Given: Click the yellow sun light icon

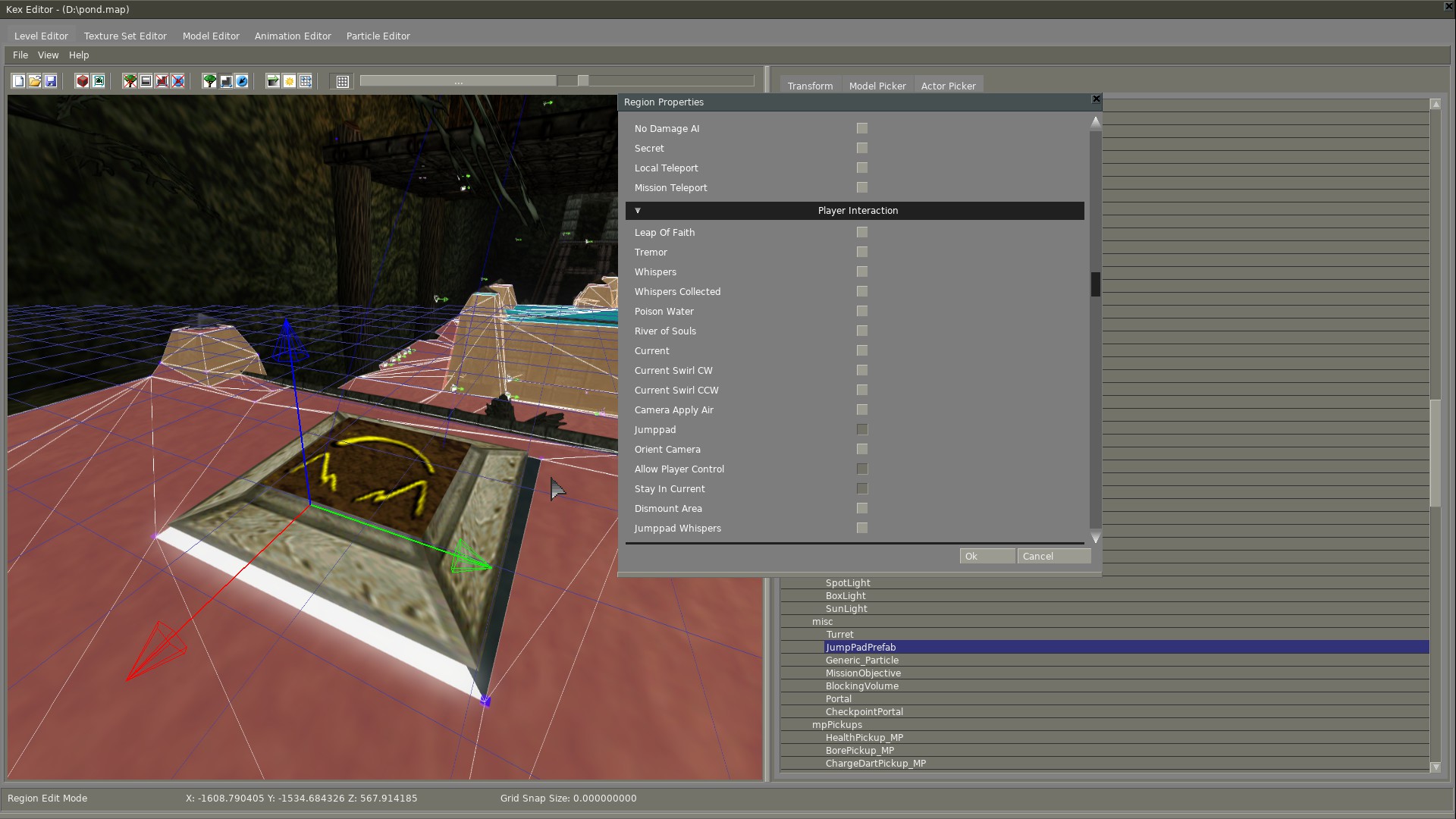Looking at the screenshot, I should (290, 81).
